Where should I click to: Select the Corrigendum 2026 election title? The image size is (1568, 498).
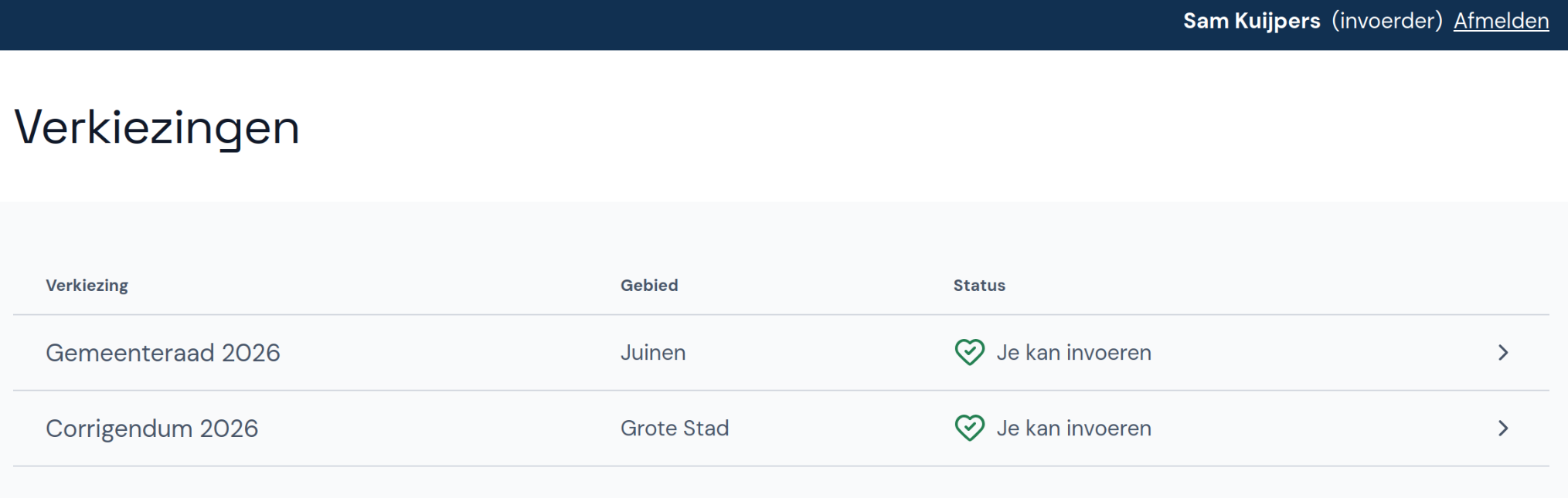152,428
